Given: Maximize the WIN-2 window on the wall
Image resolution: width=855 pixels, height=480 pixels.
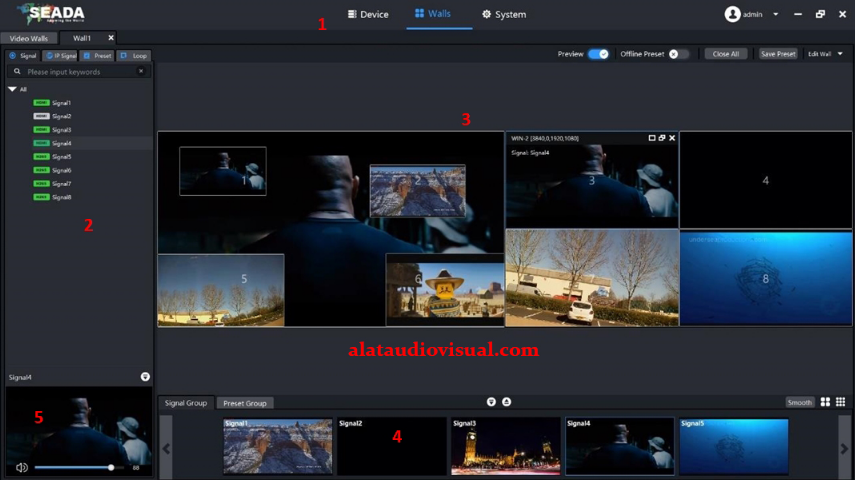Looking at the screenshot, I should [652, 138].
